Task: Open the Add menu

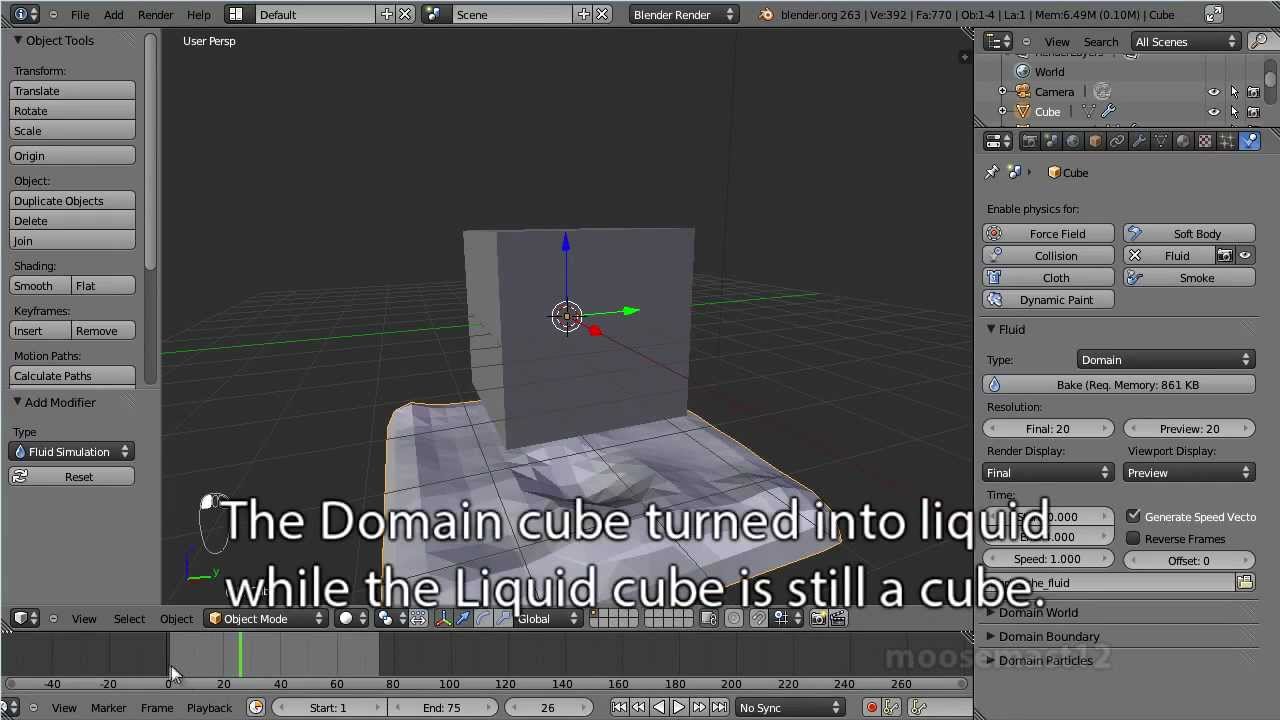Action: 114,15
